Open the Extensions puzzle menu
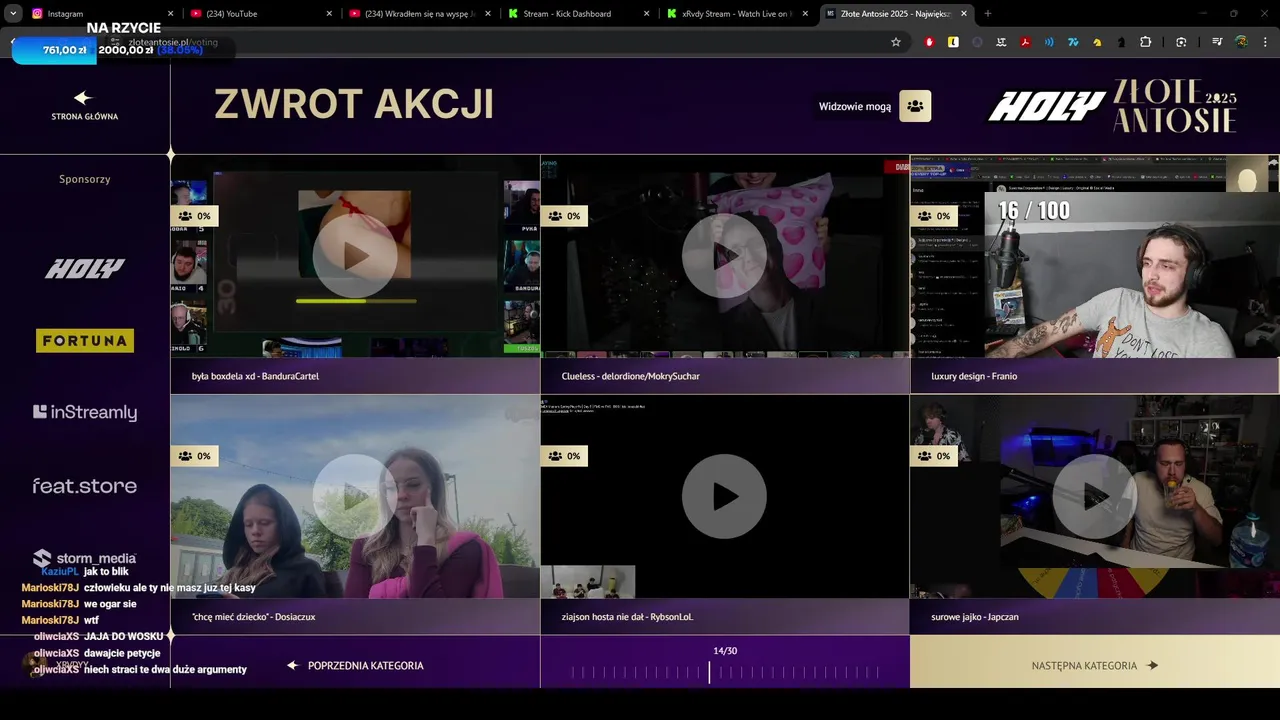Screen dimensions: 1280x720 (x=1146, y=42)
